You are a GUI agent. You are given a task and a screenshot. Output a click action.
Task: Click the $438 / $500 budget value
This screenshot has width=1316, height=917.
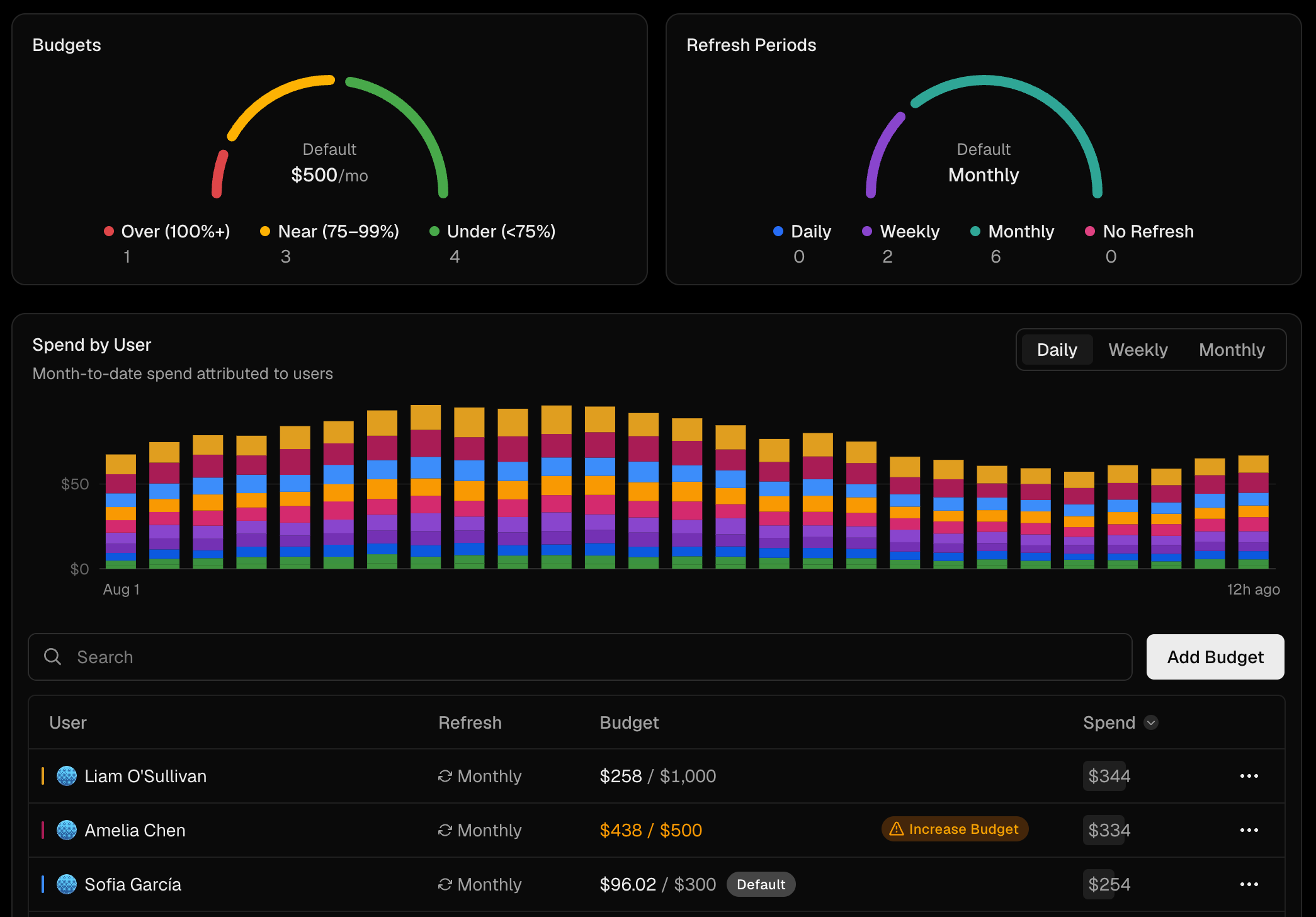click(650, 830)
